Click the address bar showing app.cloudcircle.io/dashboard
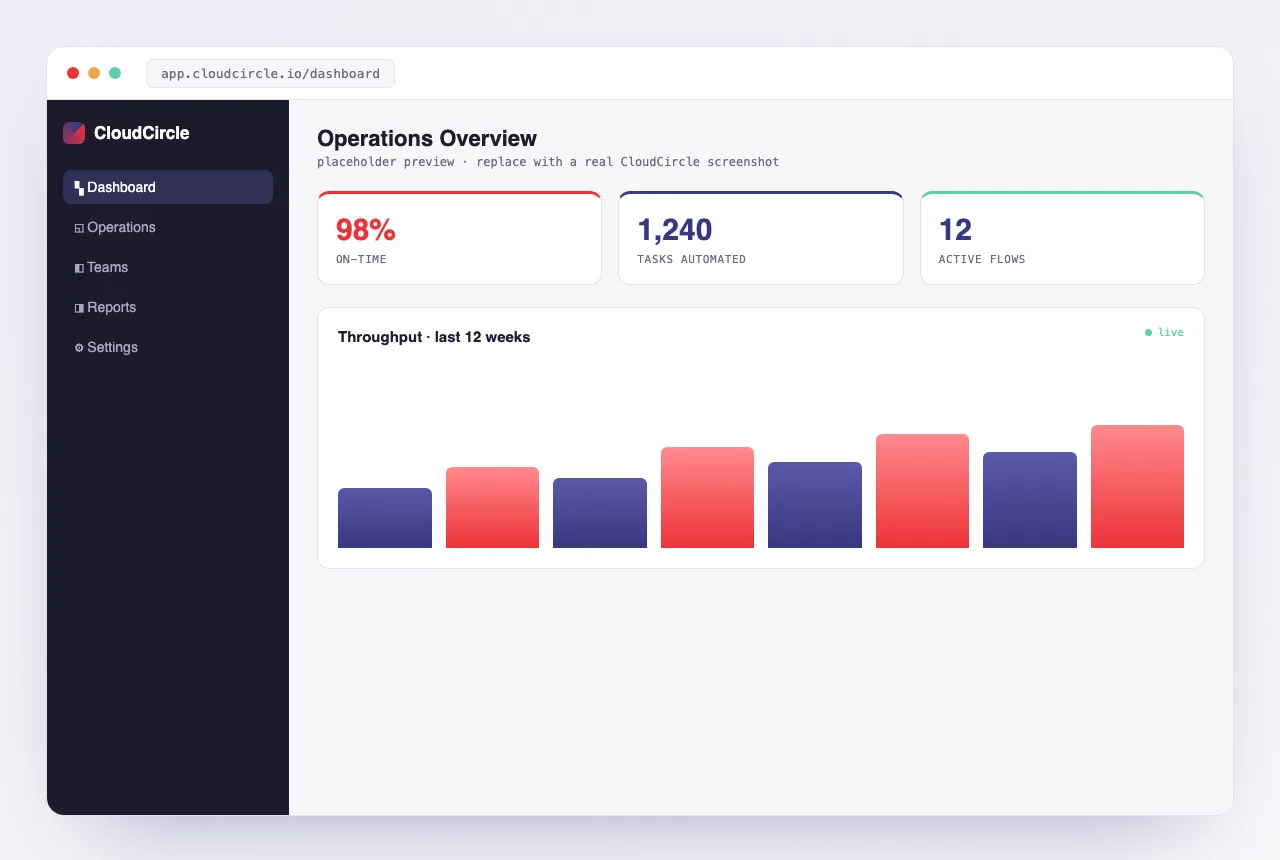The height and width of the screenshot is (860, 1280). [270, 73]
